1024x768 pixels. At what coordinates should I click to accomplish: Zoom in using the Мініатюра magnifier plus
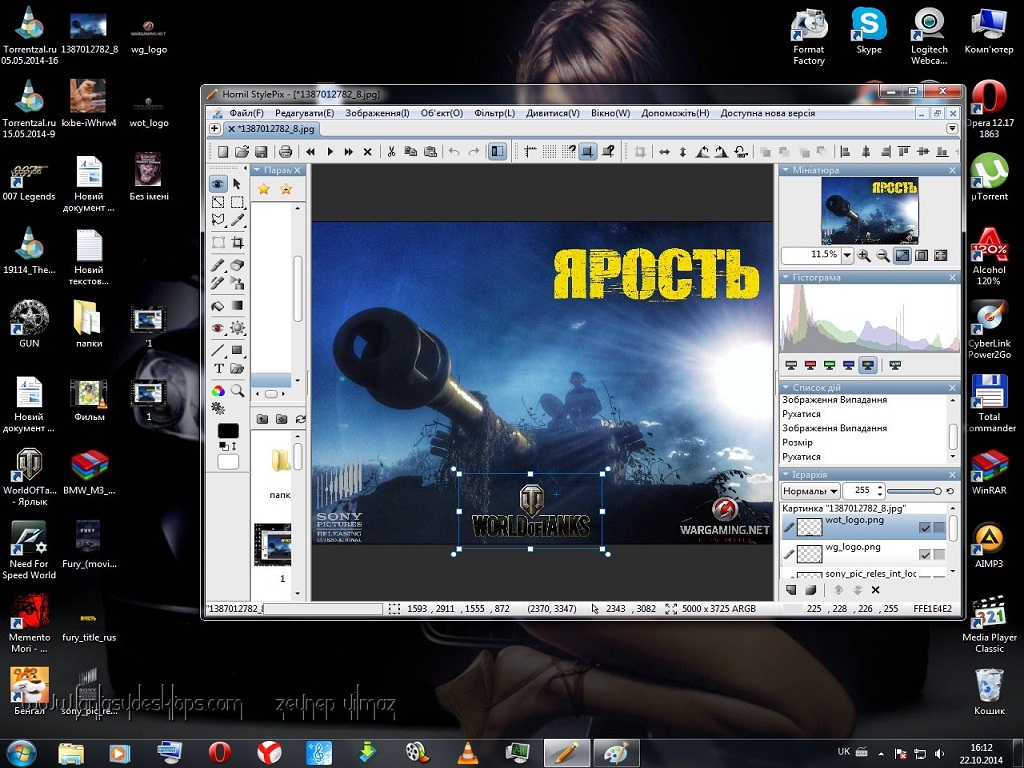point(864,256)
